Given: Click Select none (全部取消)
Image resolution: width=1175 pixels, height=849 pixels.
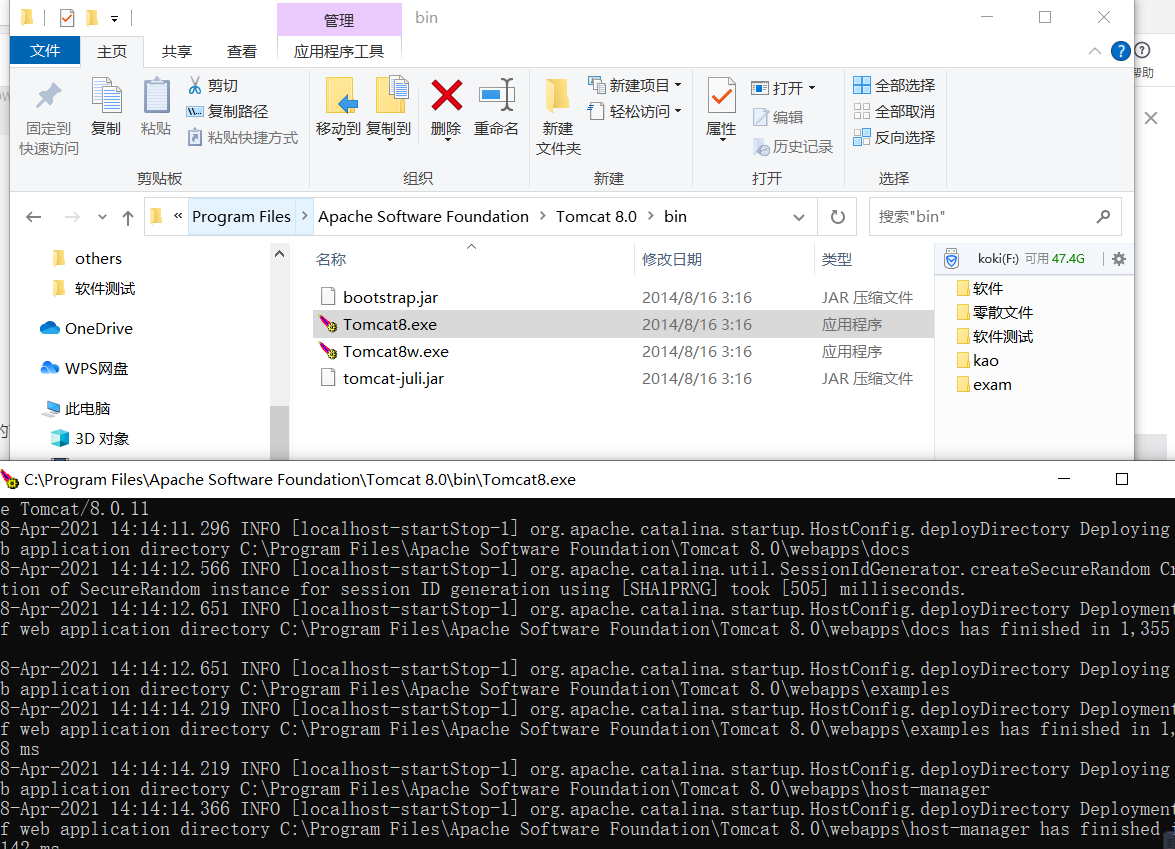Looking at the screenshot, I should pyautogui.click(x=894, y=112).
